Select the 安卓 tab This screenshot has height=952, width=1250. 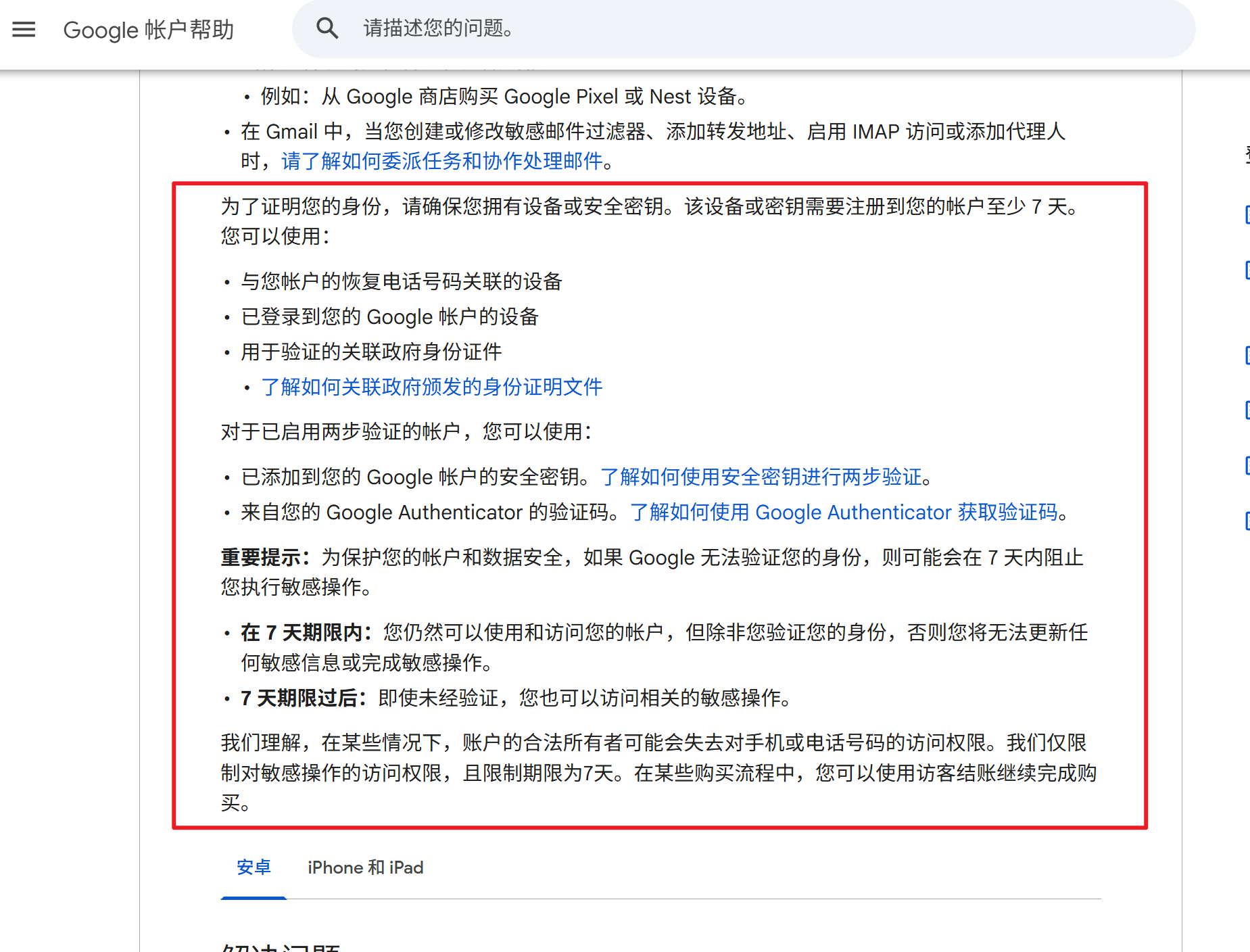coord(254,867)
